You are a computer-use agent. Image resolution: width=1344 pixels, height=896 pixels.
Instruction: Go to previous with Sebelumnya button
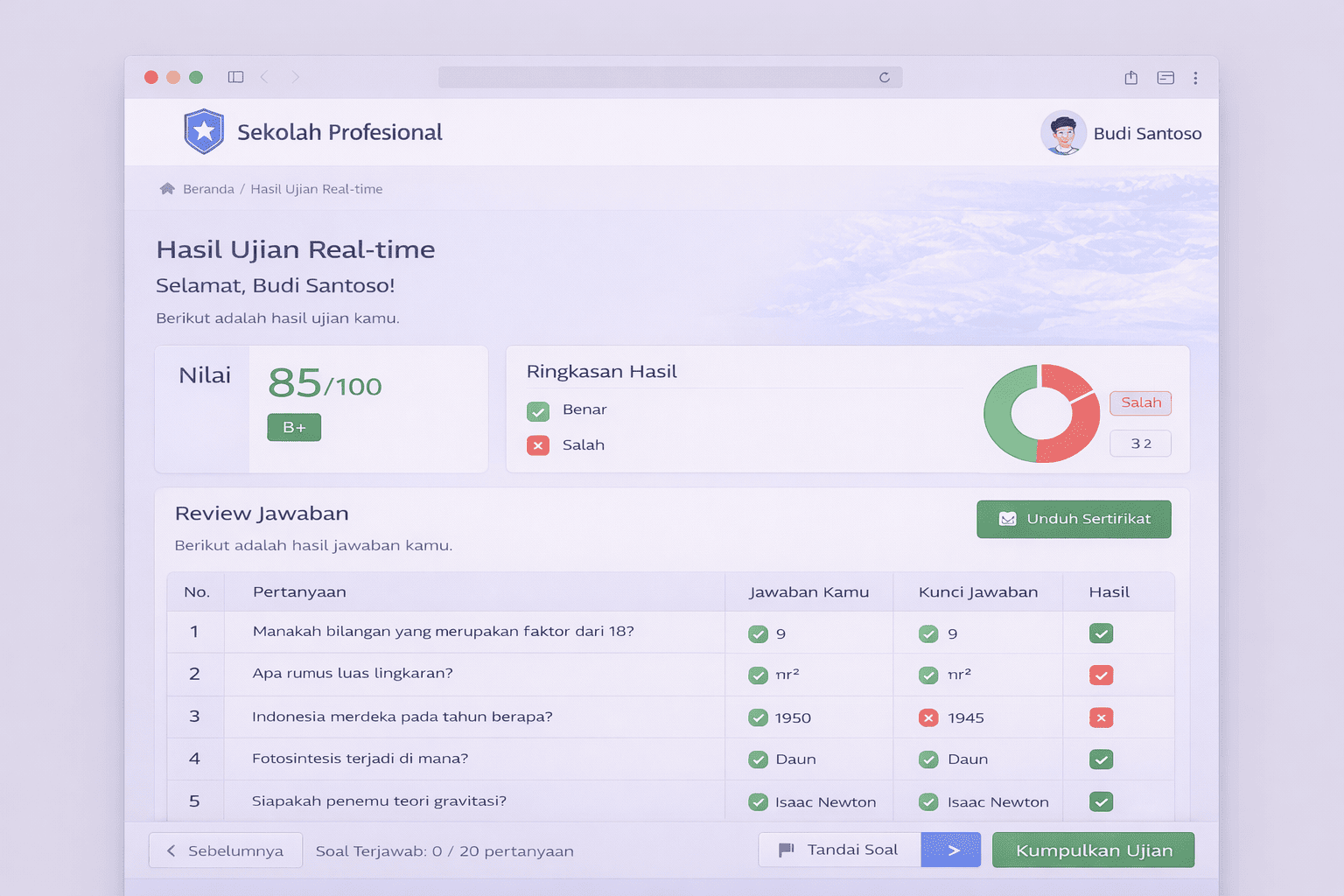coord(226,850)
